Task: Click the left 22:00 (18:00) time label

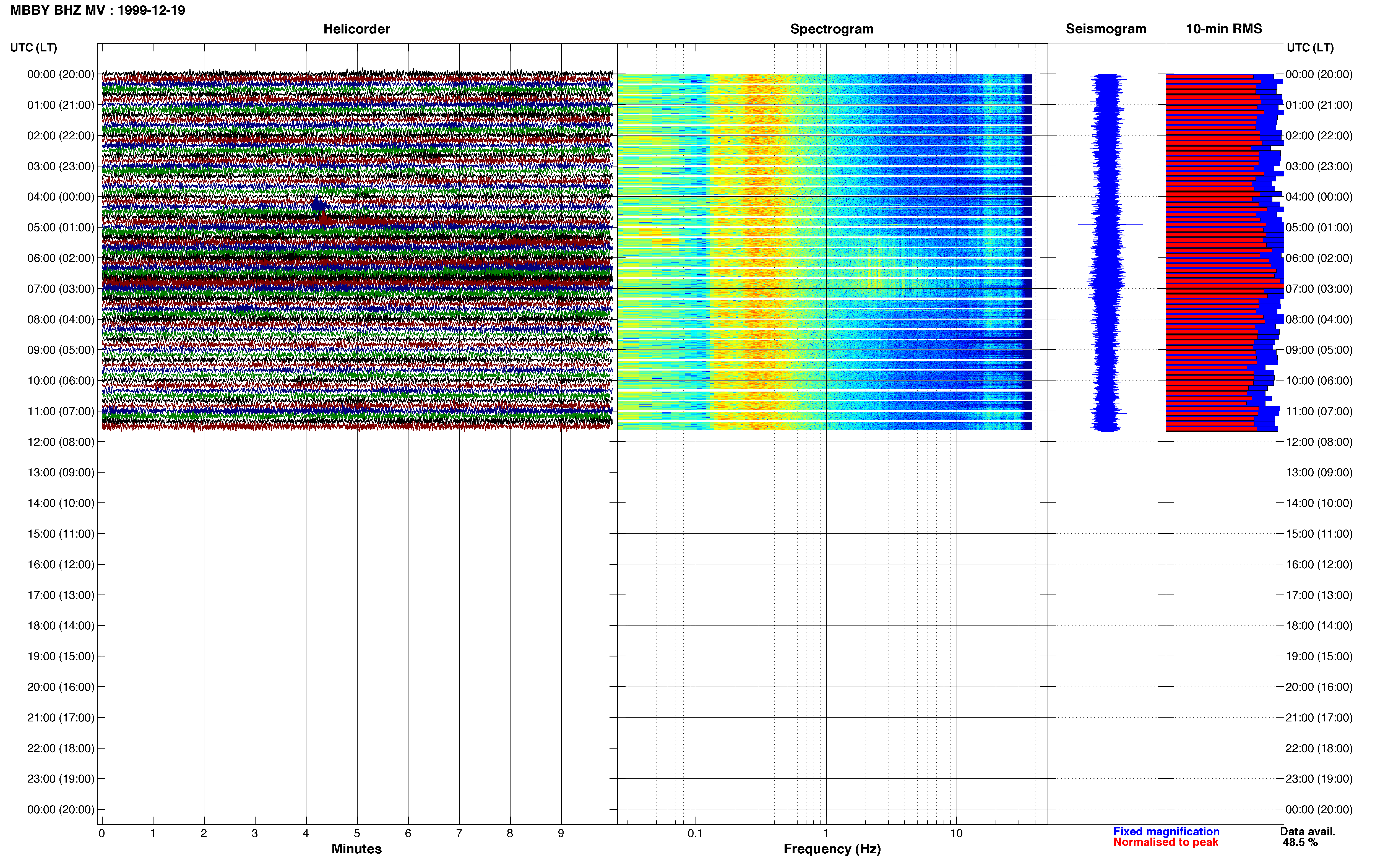Action: [x=61, y=749]
